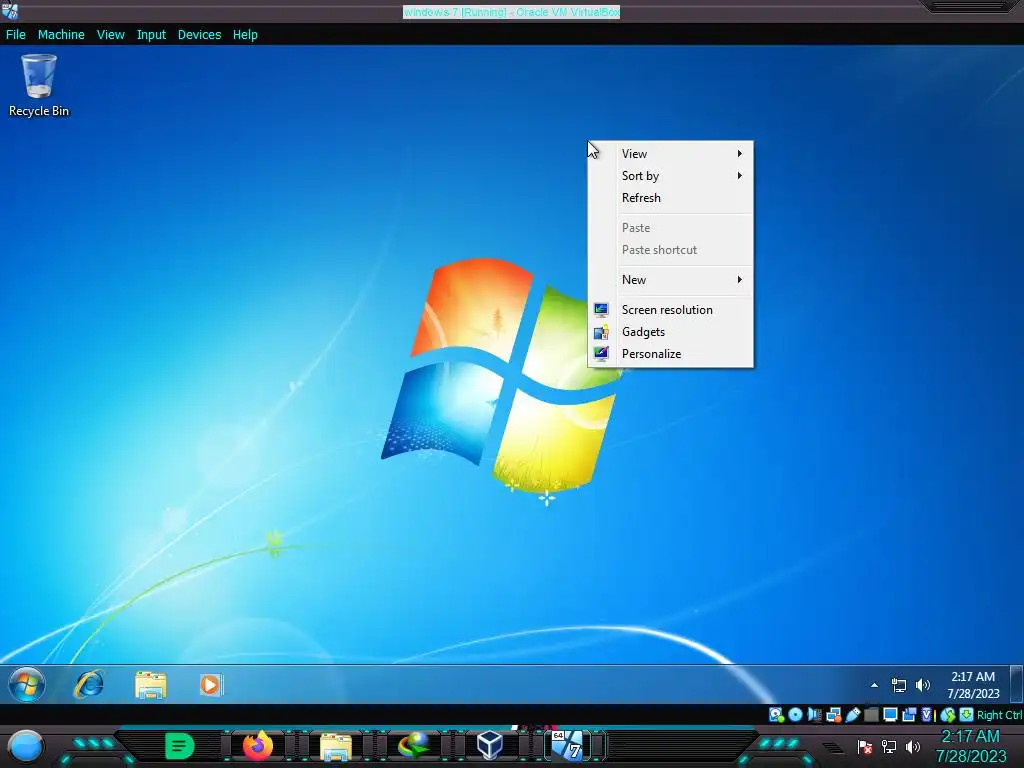Click the host blue Start orb

click(25, 746)
